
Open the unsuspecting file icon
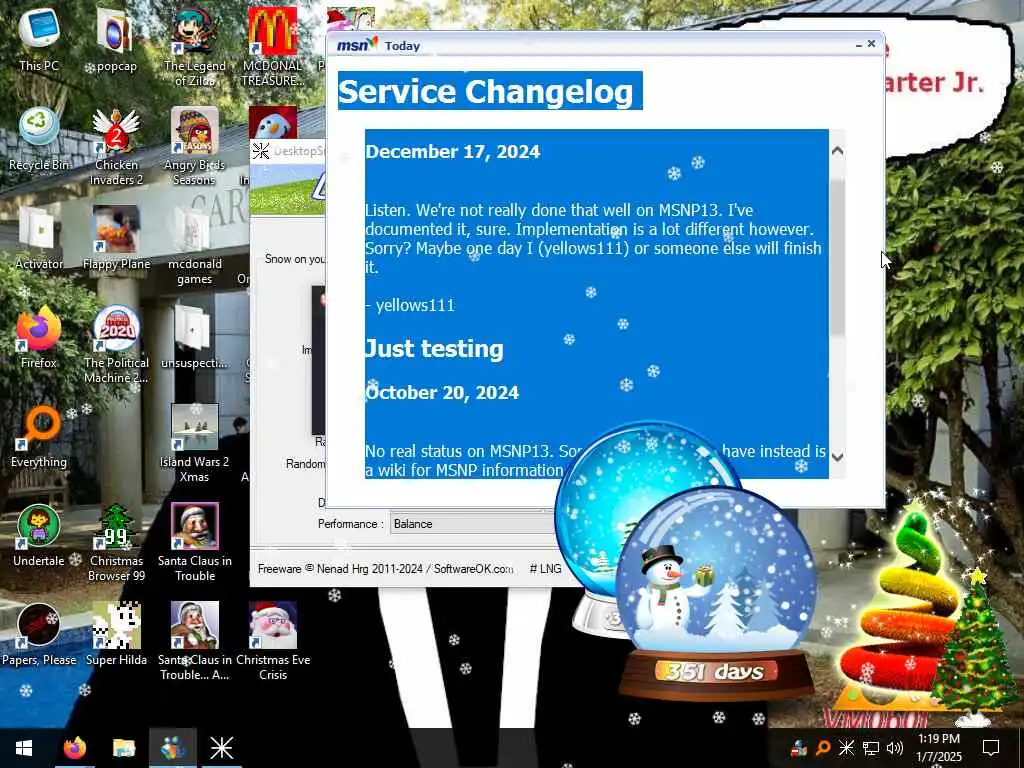(194, 337)
